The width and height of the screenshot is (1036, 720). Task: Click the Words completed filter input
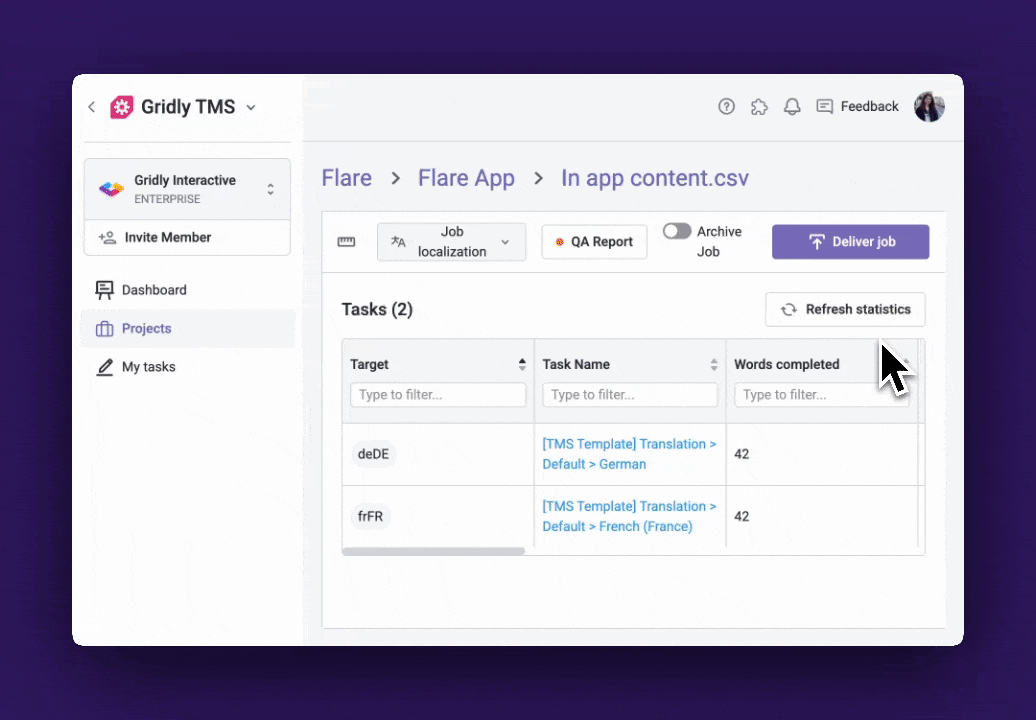point(822,395)
